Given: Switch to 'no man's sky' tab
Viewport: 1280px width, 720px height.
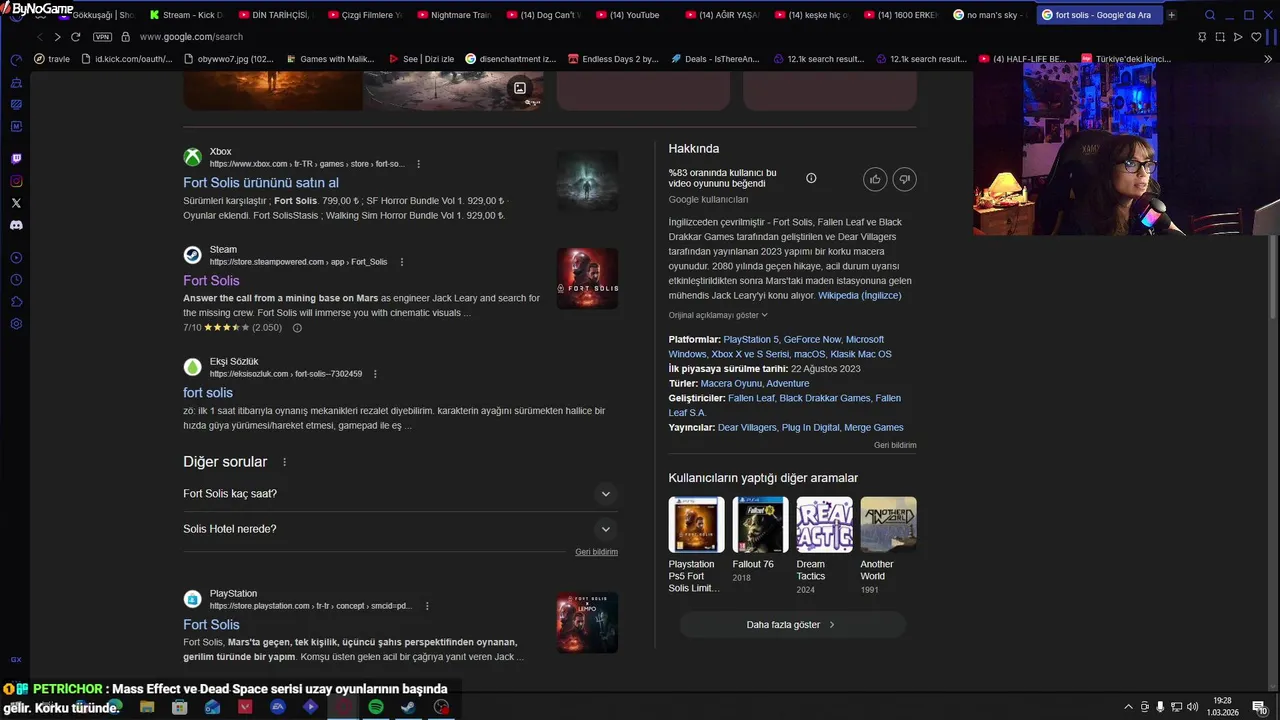Looking at the screenshot, I should click(990, 15).
